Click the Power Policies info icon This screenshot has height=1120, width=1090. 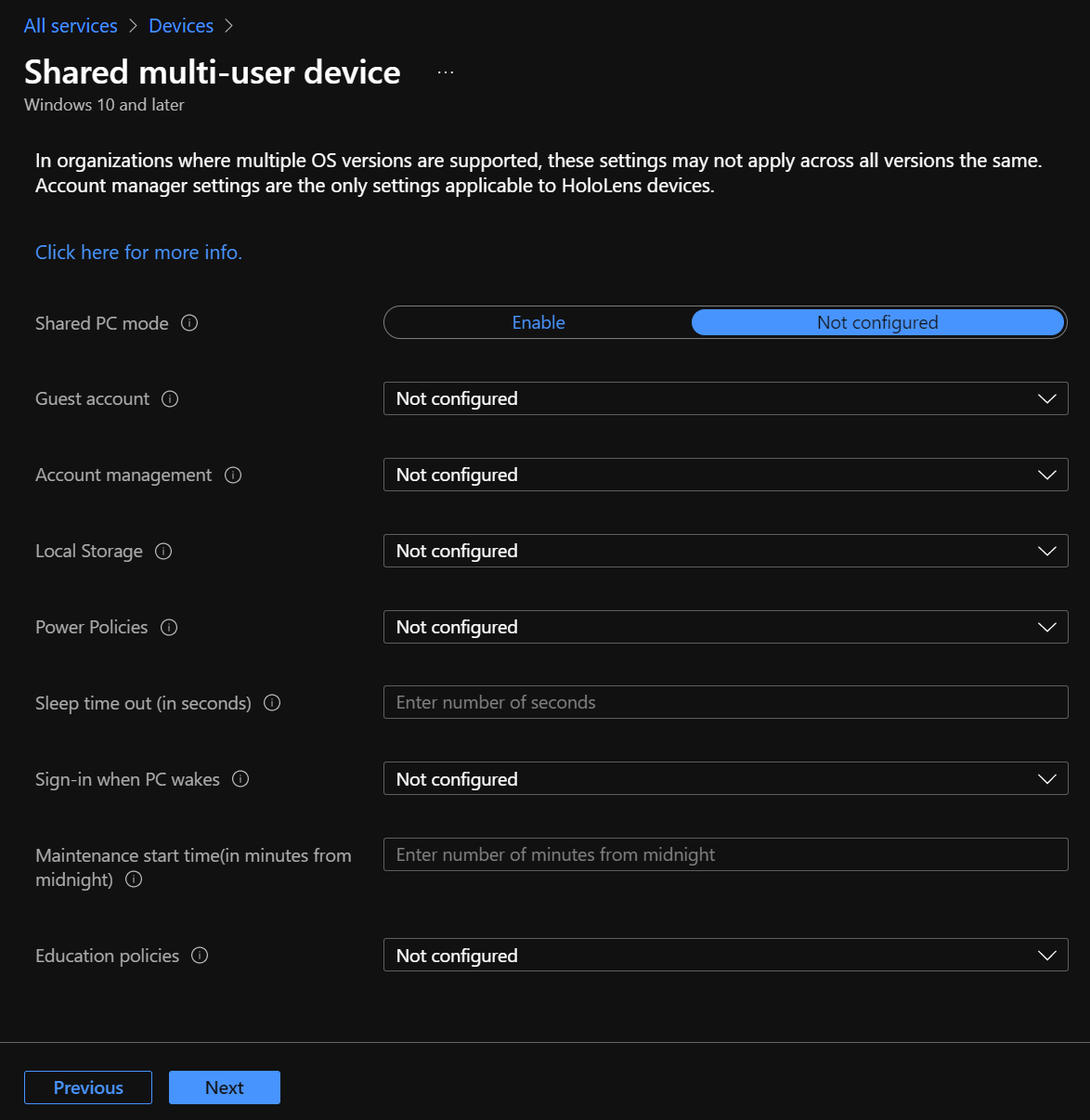169,627
